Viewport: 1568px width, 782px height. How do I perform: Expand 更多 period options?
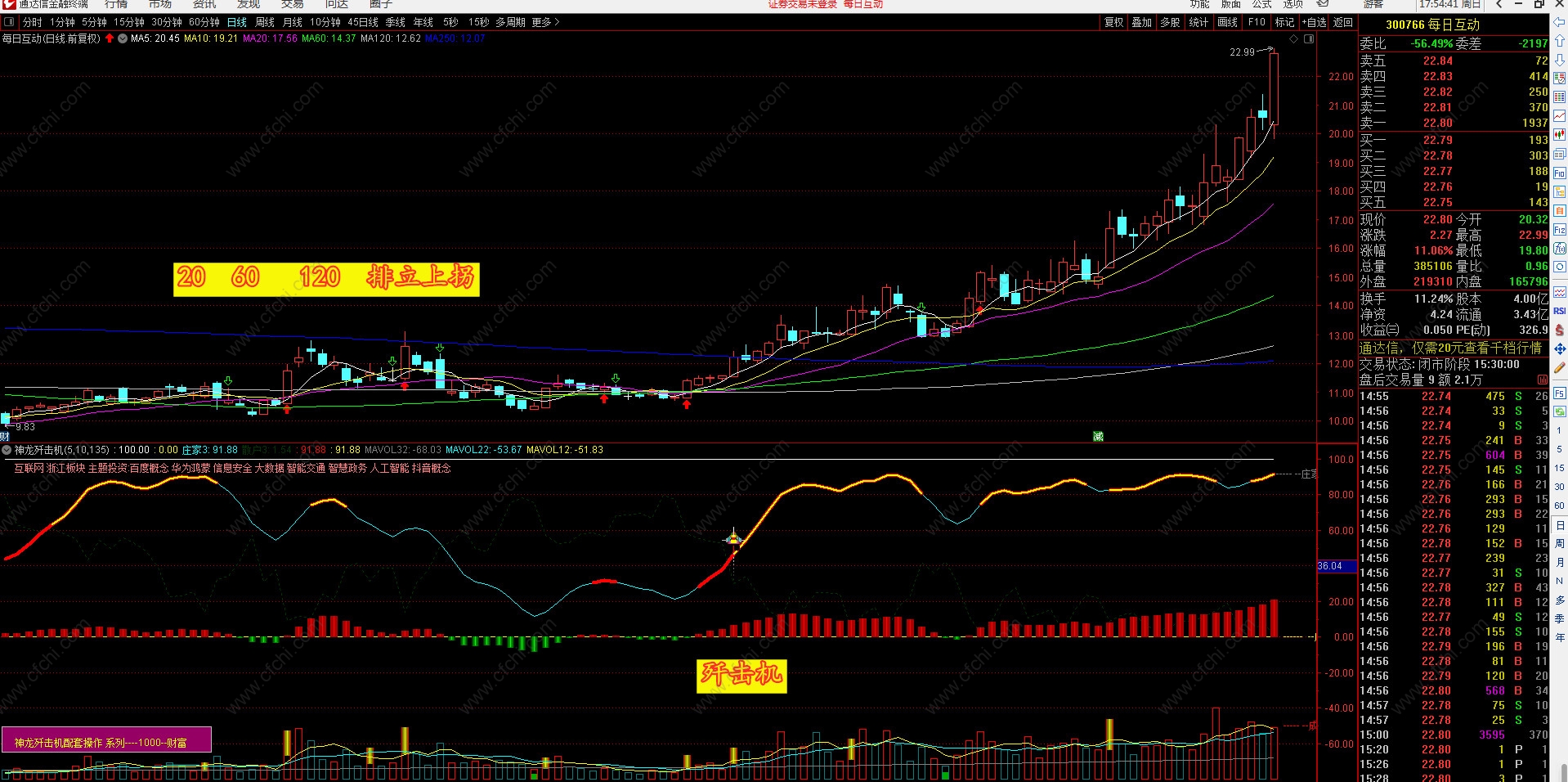(x=545, y=22)
